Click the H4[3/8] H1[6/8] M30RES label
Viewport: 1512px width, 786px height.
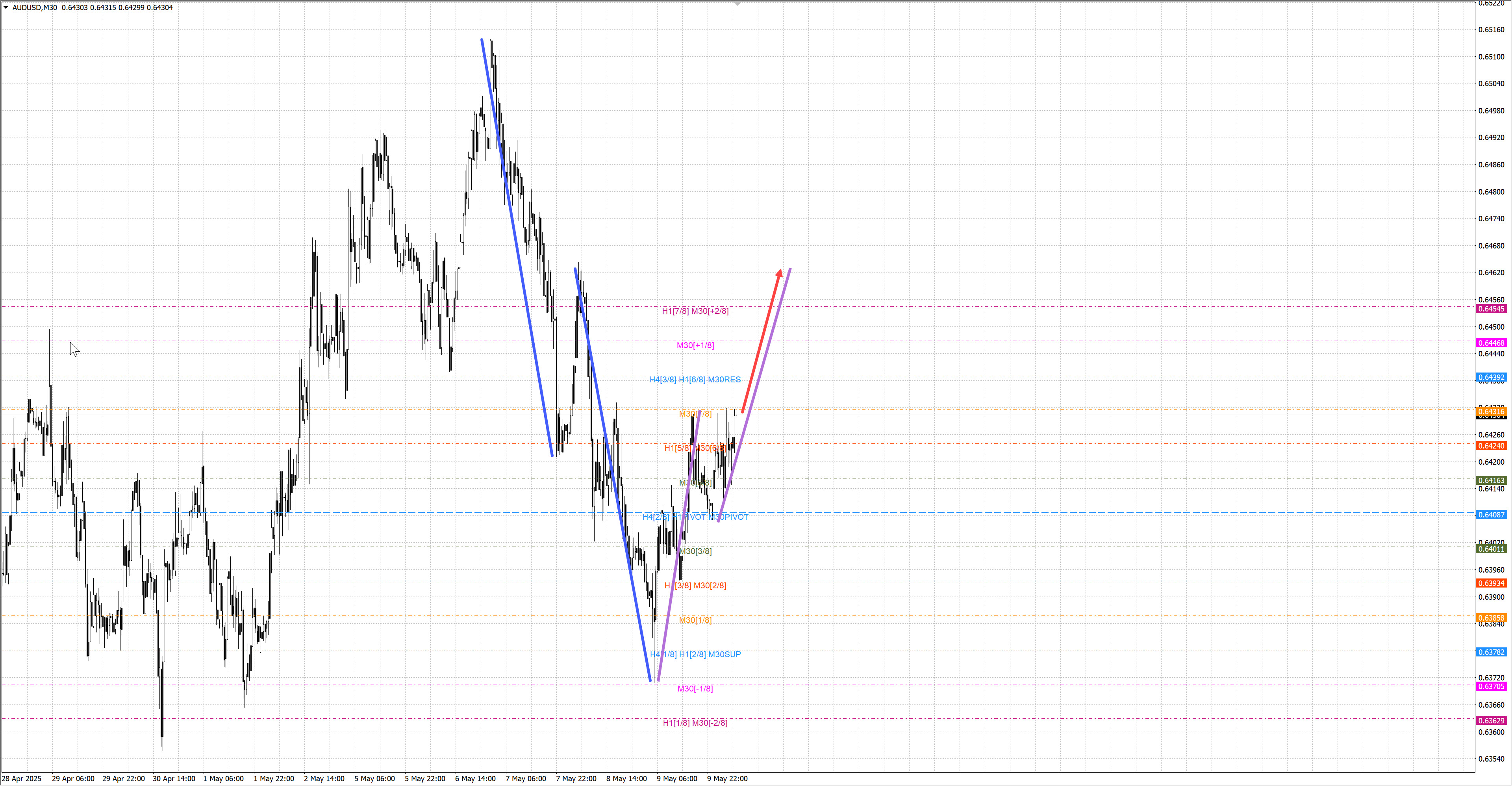pyautogui.click(x=695, y=379)
